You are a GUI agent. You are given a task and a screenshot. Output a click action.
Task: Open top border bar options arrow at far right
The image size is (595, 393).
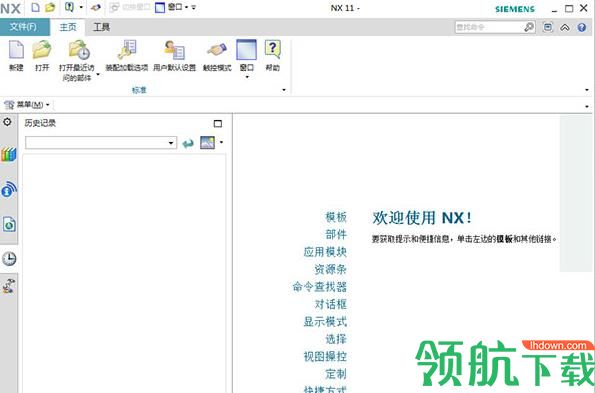point(587,106)
